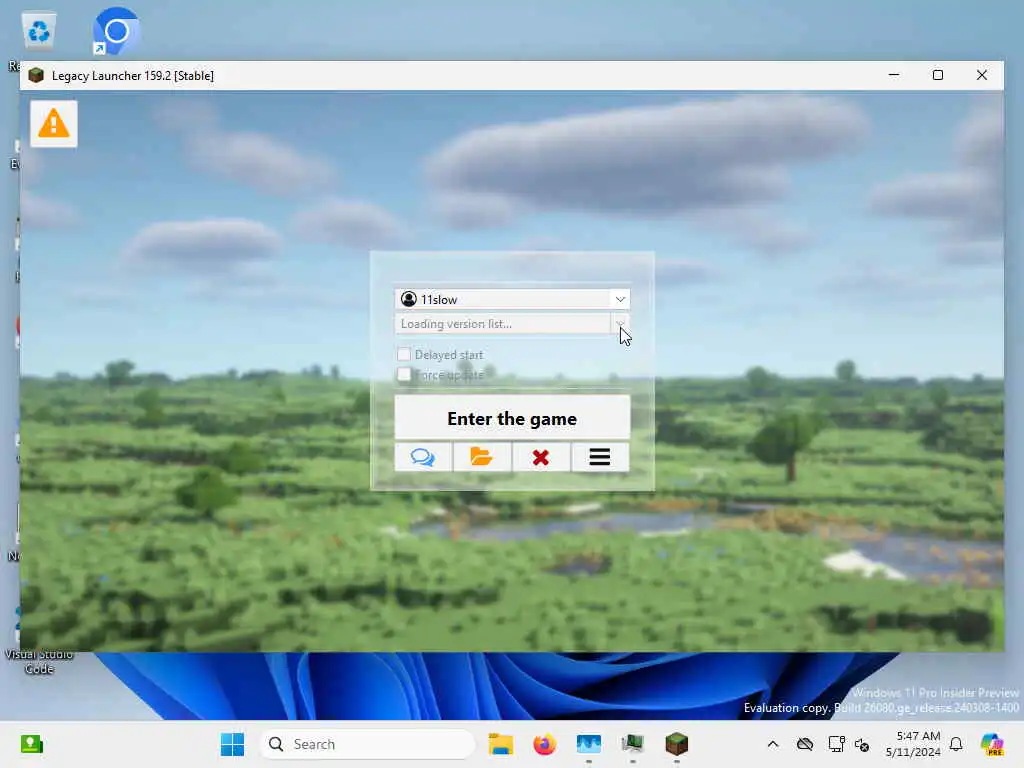Click the muted volume tray icon

862,744
